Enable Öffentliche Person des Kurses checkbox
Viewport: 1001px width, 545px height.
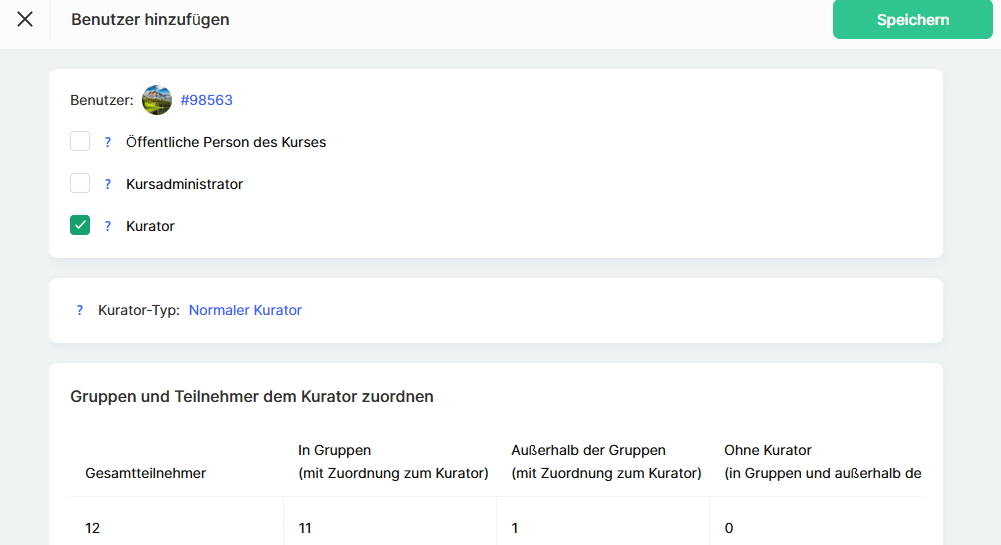80,142
